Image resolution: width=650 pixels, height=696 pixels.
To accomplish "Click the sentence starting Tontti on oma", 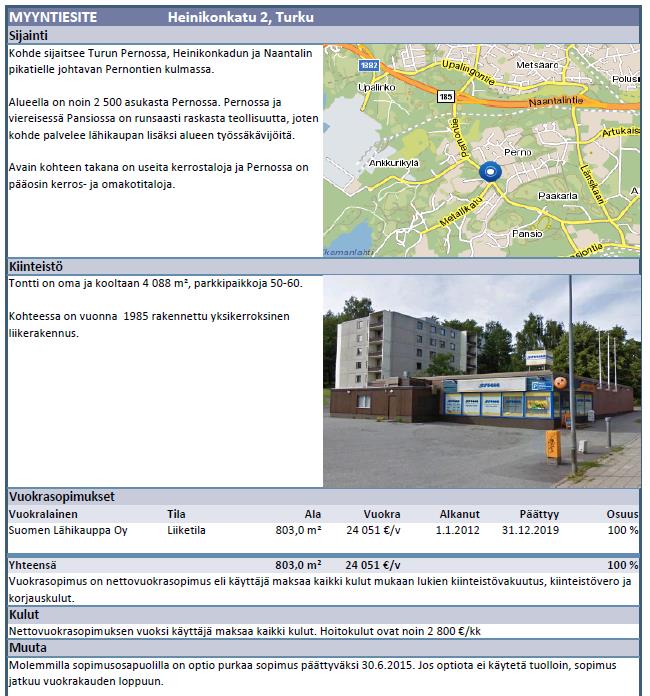I will 155,283.
